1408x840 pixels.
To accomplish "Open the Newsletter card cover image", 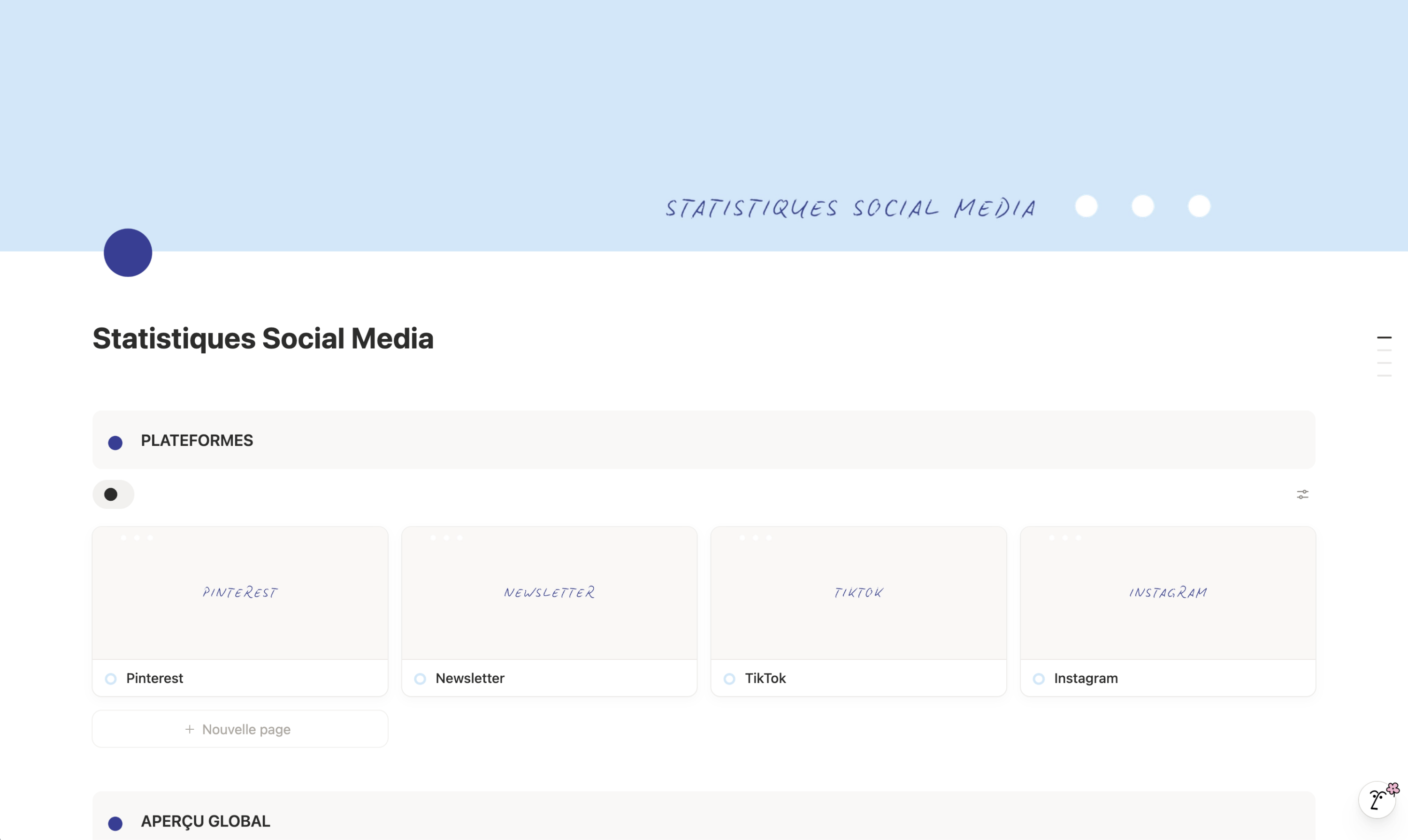I will point(549,593).
